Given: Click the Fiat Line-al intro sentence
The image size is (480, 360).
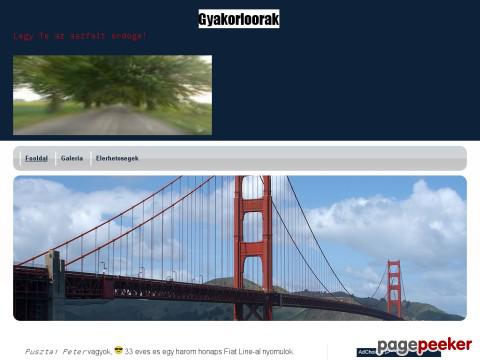Looking at the screenshot, I should point(209,351).
